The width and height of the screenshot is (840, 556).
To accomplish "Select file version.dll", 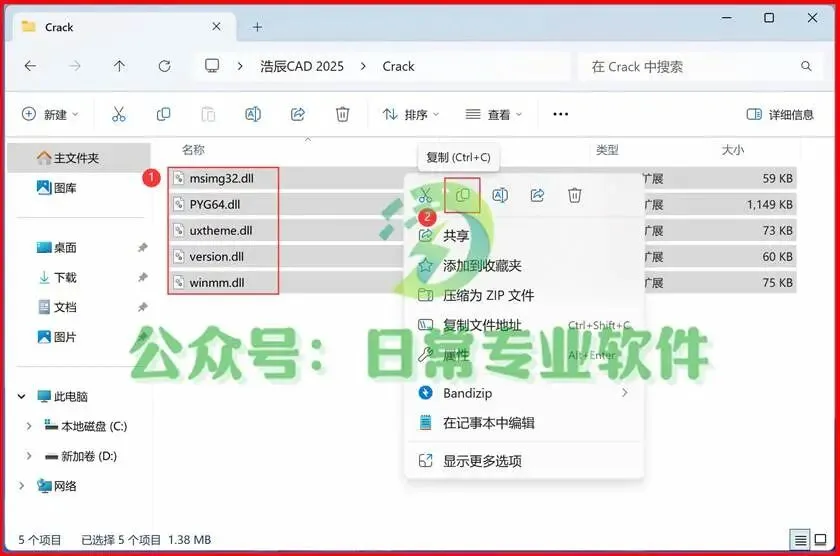I will coord(216,257).
